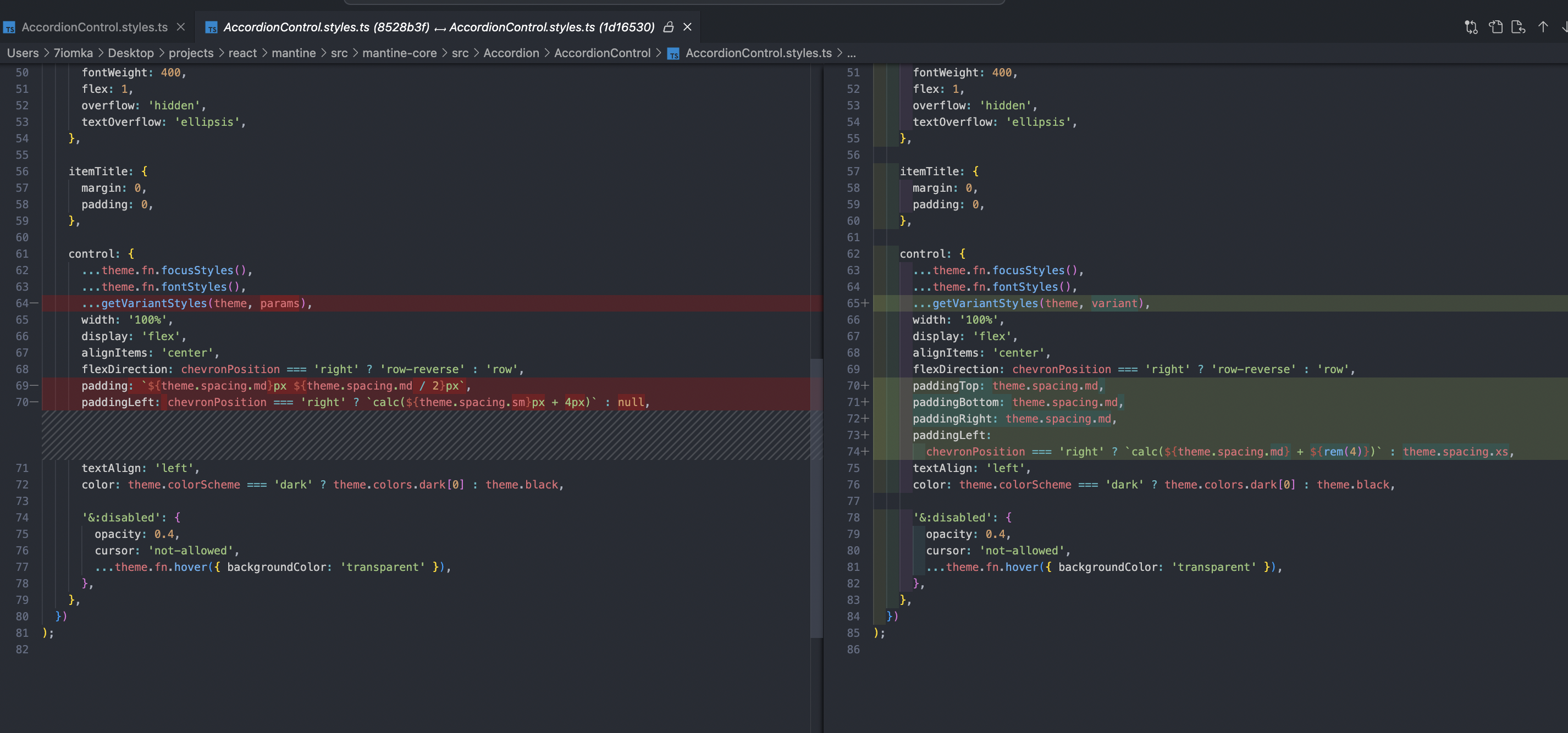Click the middle vertical scrollbar of left pane
Viewport: 1568px width, 733px height.
(x=816, y=498)
